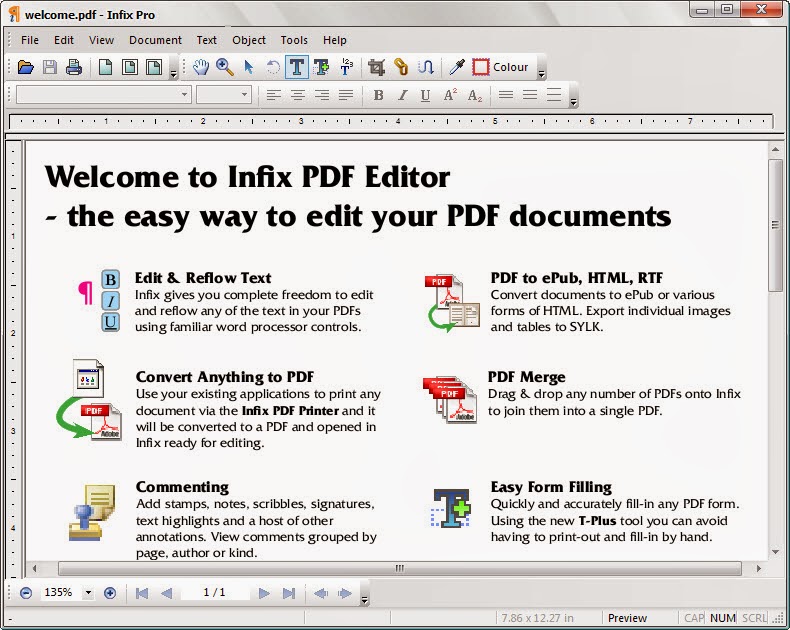This screenshot has height=630, width=790.
Task: Toggle Italic formatting
Action: click(x=402, y=95)
